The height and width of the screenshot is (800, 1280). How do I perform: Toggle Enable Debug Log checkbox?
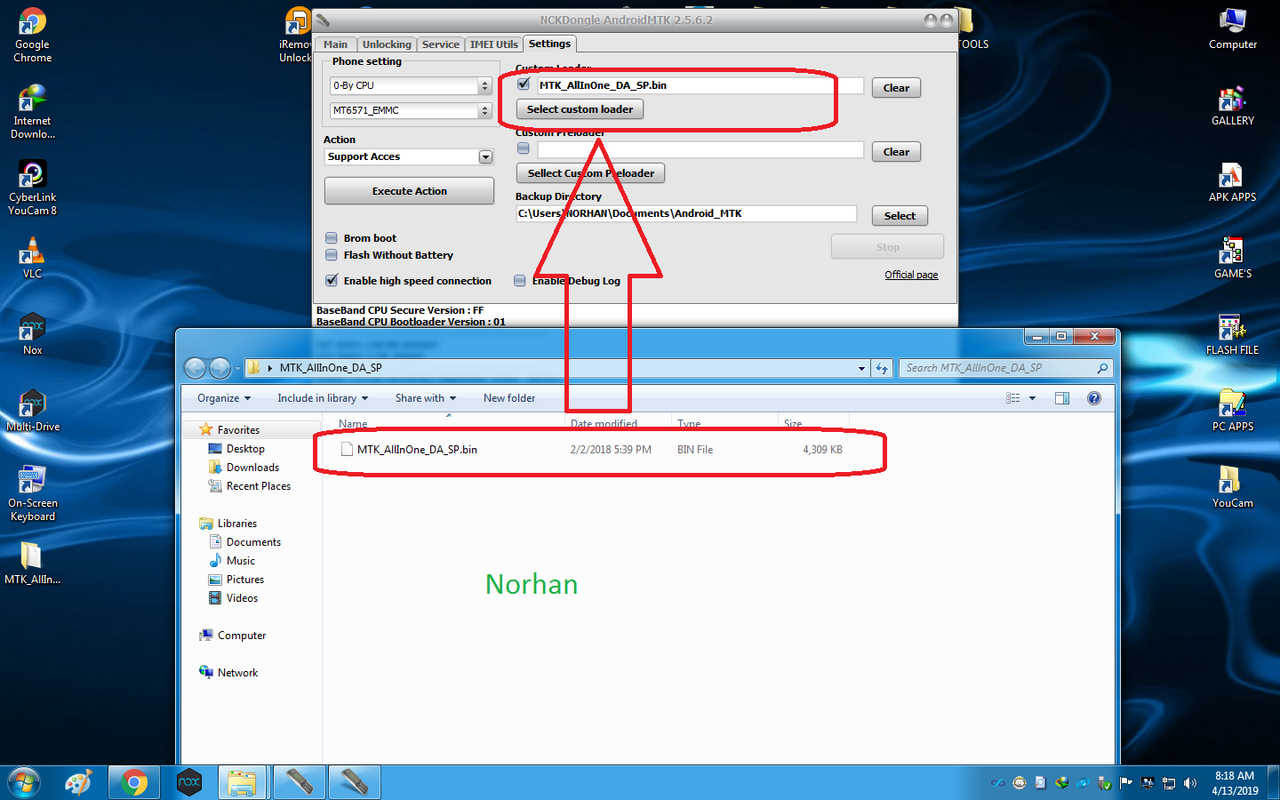pyautogui.click(x=519, y=281)
